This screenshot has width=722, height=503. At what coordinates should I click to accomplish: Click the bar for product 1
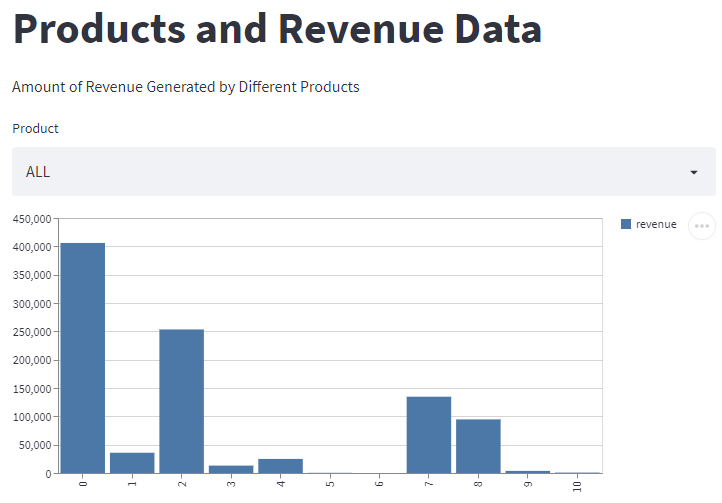coord(132,463)
